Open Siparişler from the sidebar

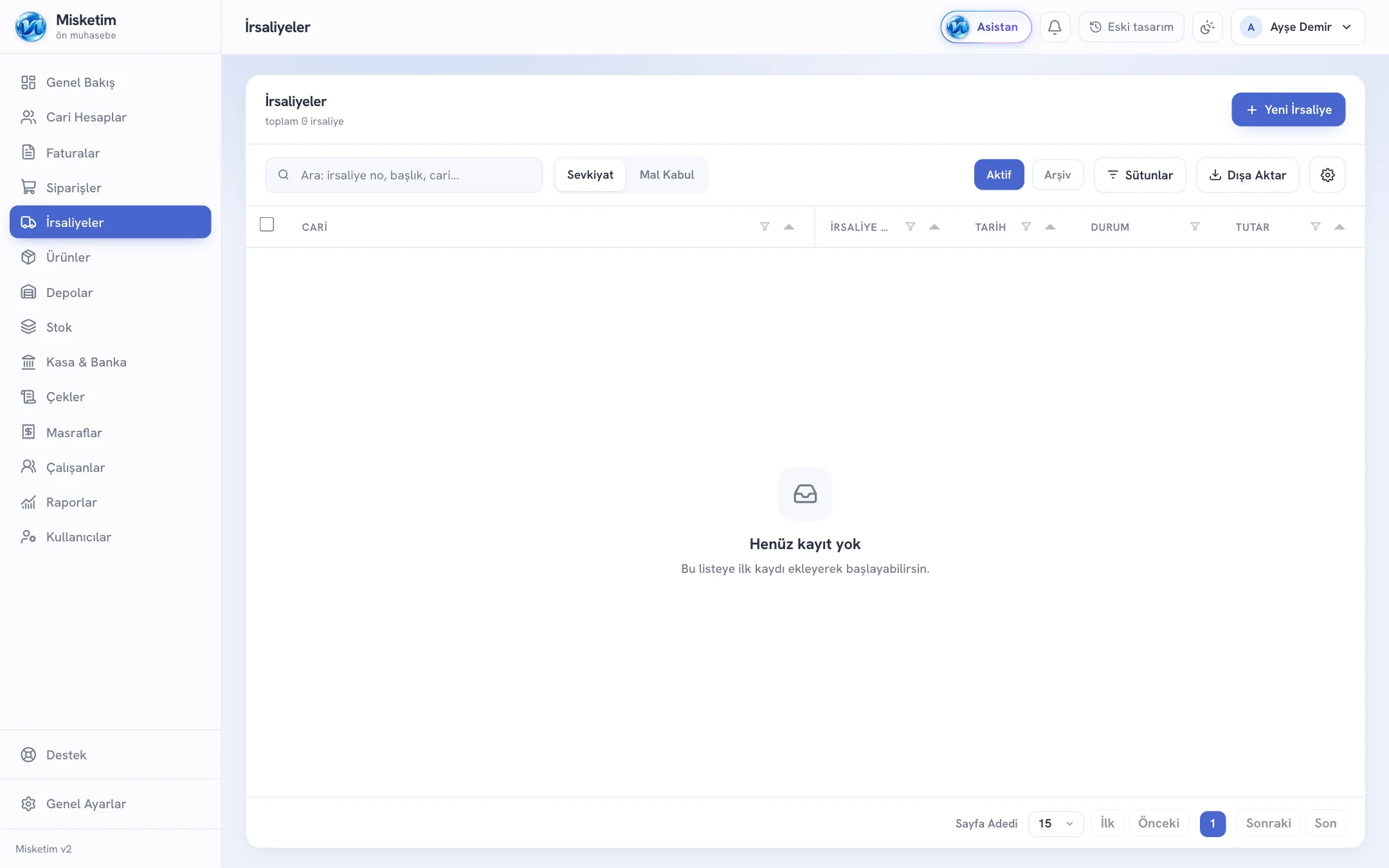click(x=111, y=187)
